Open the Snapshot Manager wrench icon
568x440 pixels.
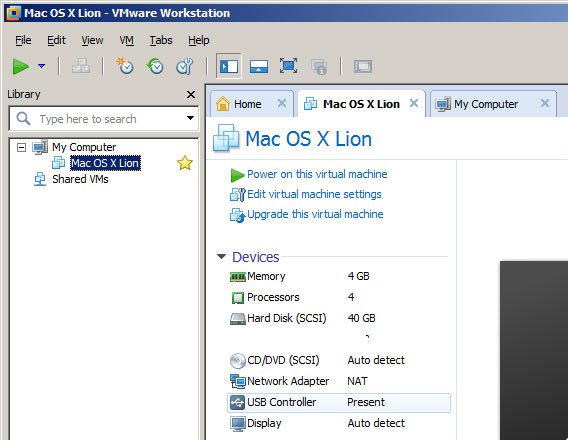coord(185,66)
